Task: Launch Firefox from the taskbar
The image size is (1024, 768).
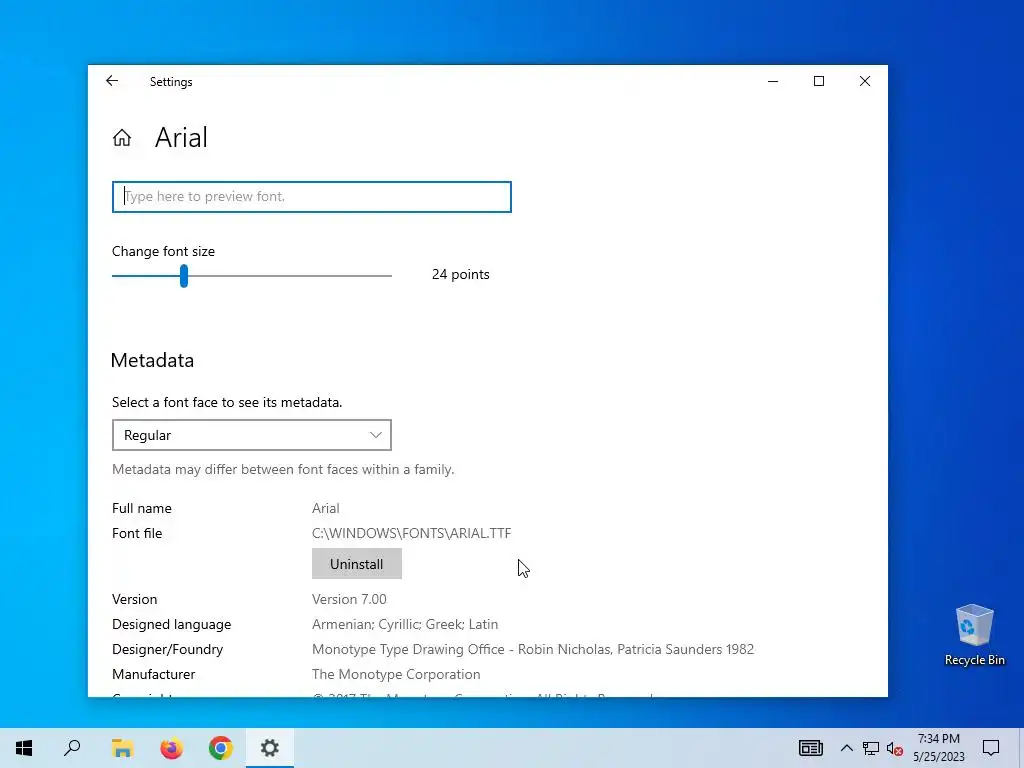Action: point(172,748)
